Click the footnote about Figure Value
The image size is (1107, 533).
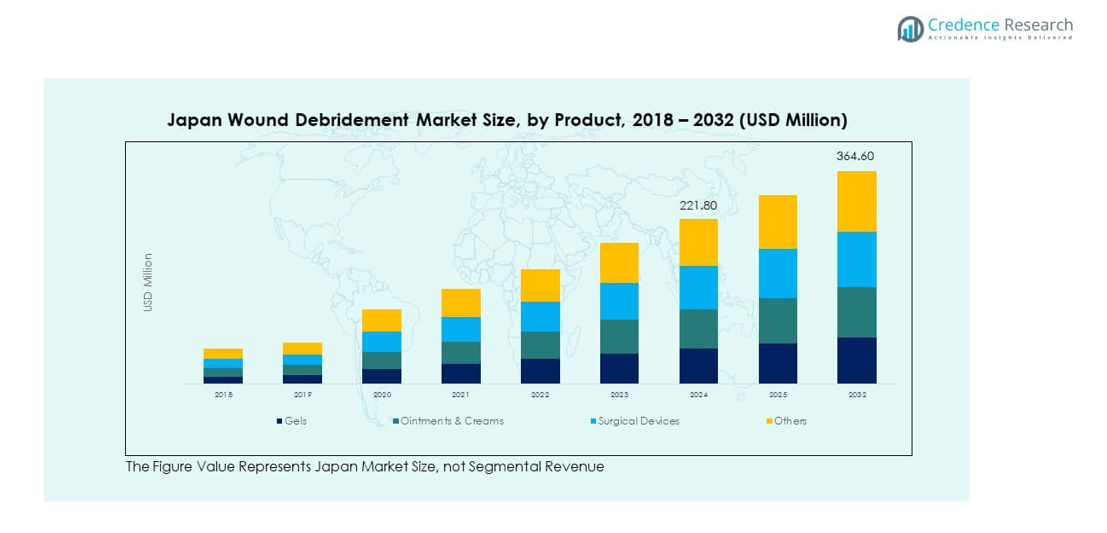coord(364,467)
